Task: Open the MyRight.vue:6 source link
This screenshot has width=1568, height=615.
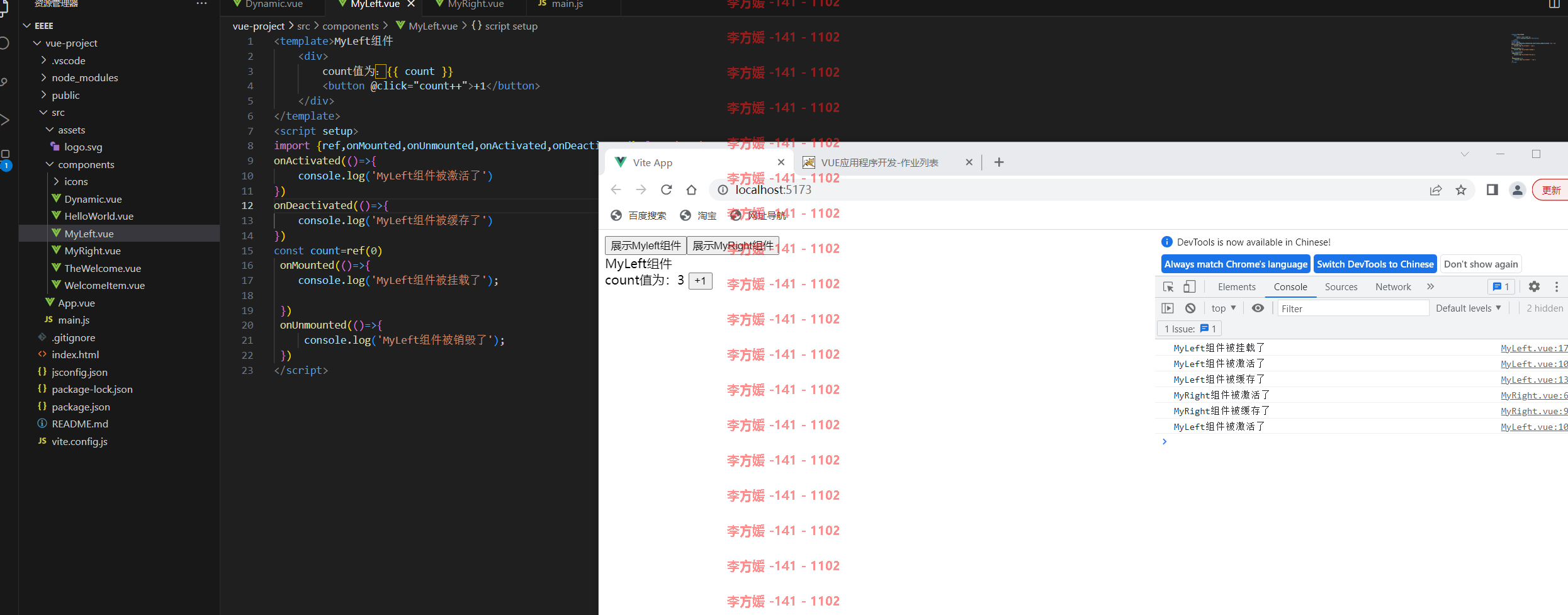Action: [1533, 395]
